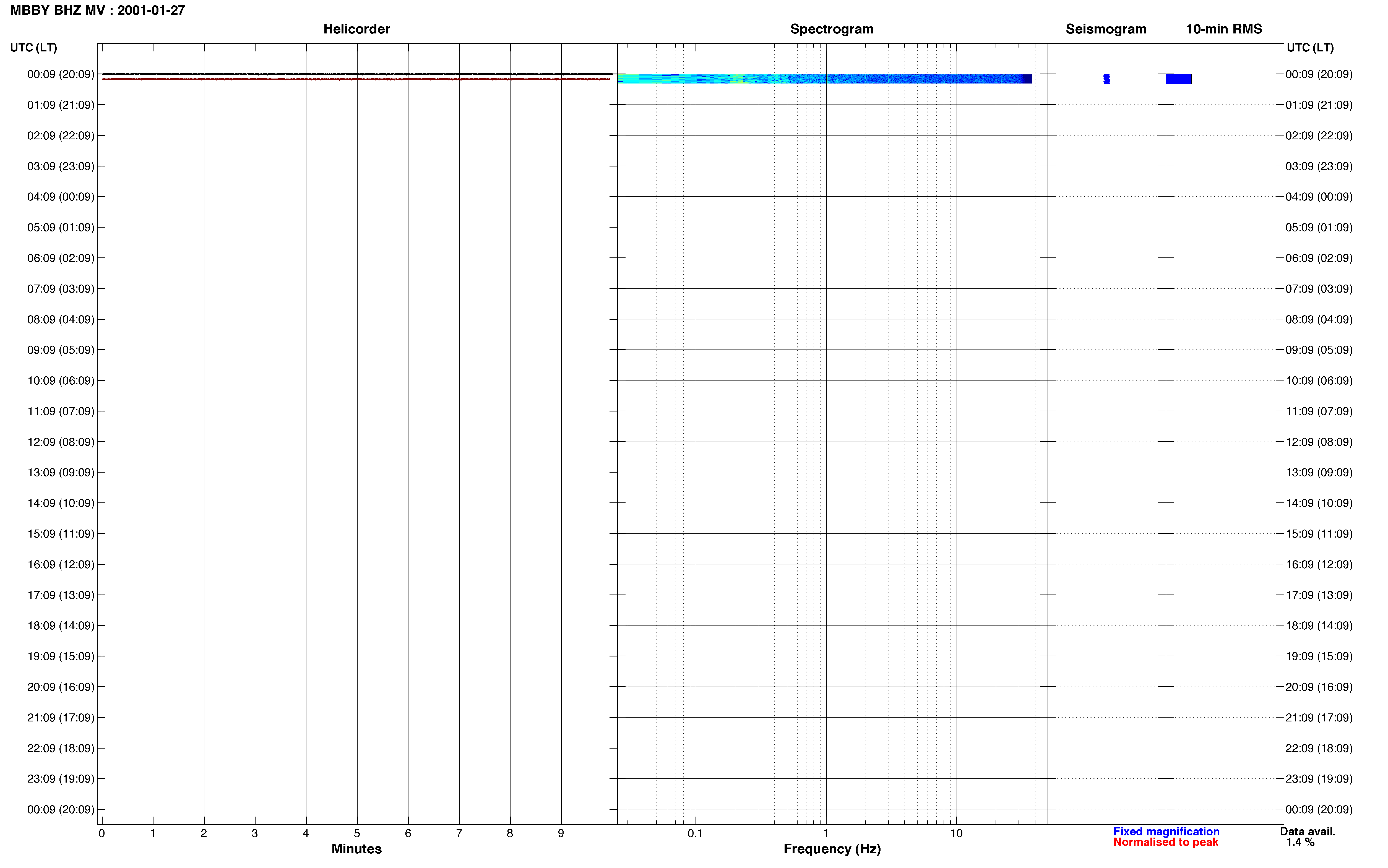
Task: Click minute tick label 5 on Minutes axis
Action: 357,833
